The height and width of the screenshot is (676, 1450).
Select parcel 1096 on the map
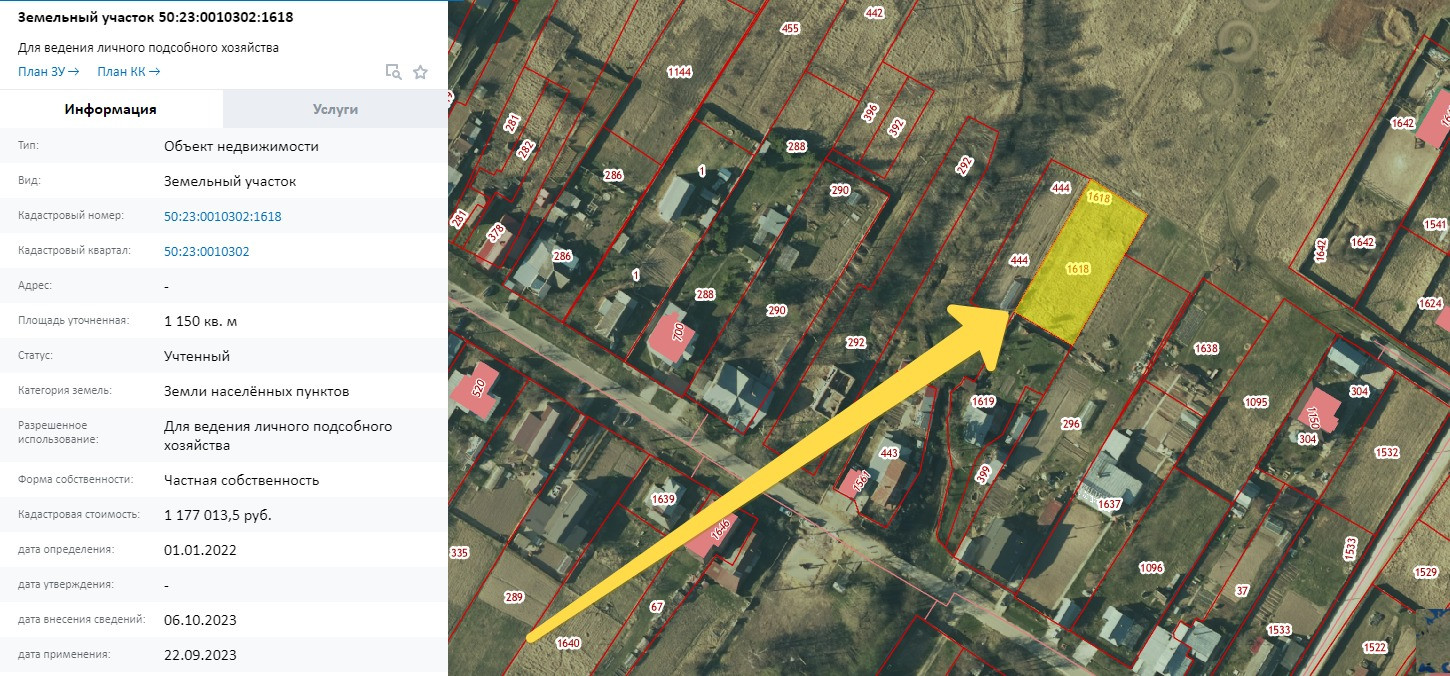tap(1152, 568)
